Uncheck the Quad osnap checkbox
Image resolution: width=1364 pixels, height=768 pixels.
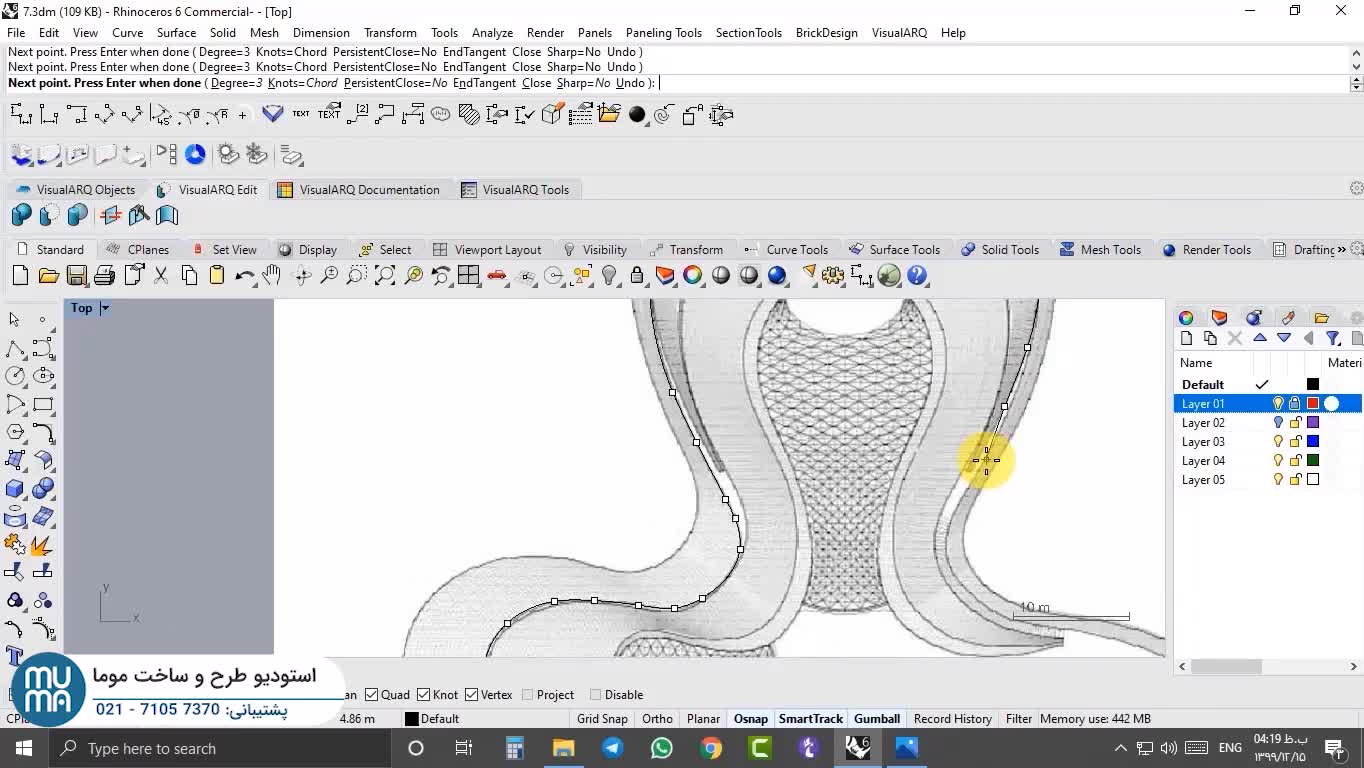point(372,695)
